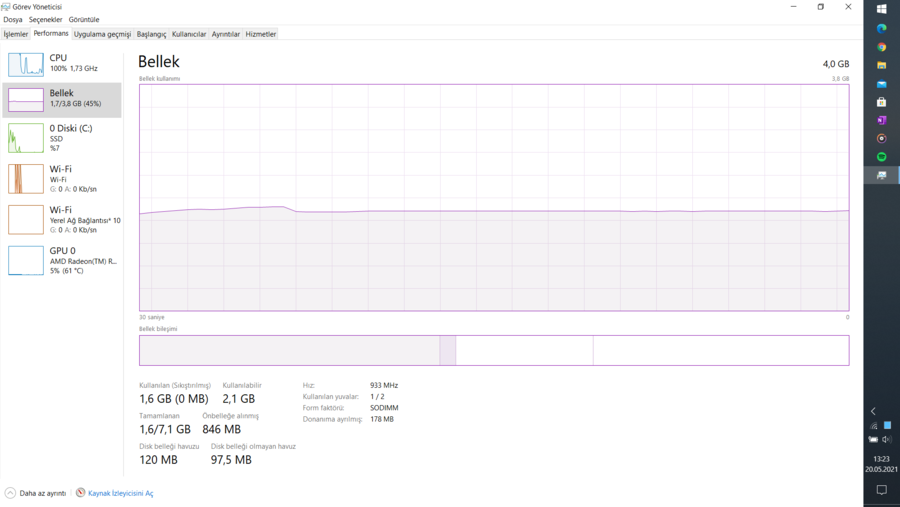Open the orange circular taskbar app
This screenshot has height=507, width=900.
coord(882,138)
